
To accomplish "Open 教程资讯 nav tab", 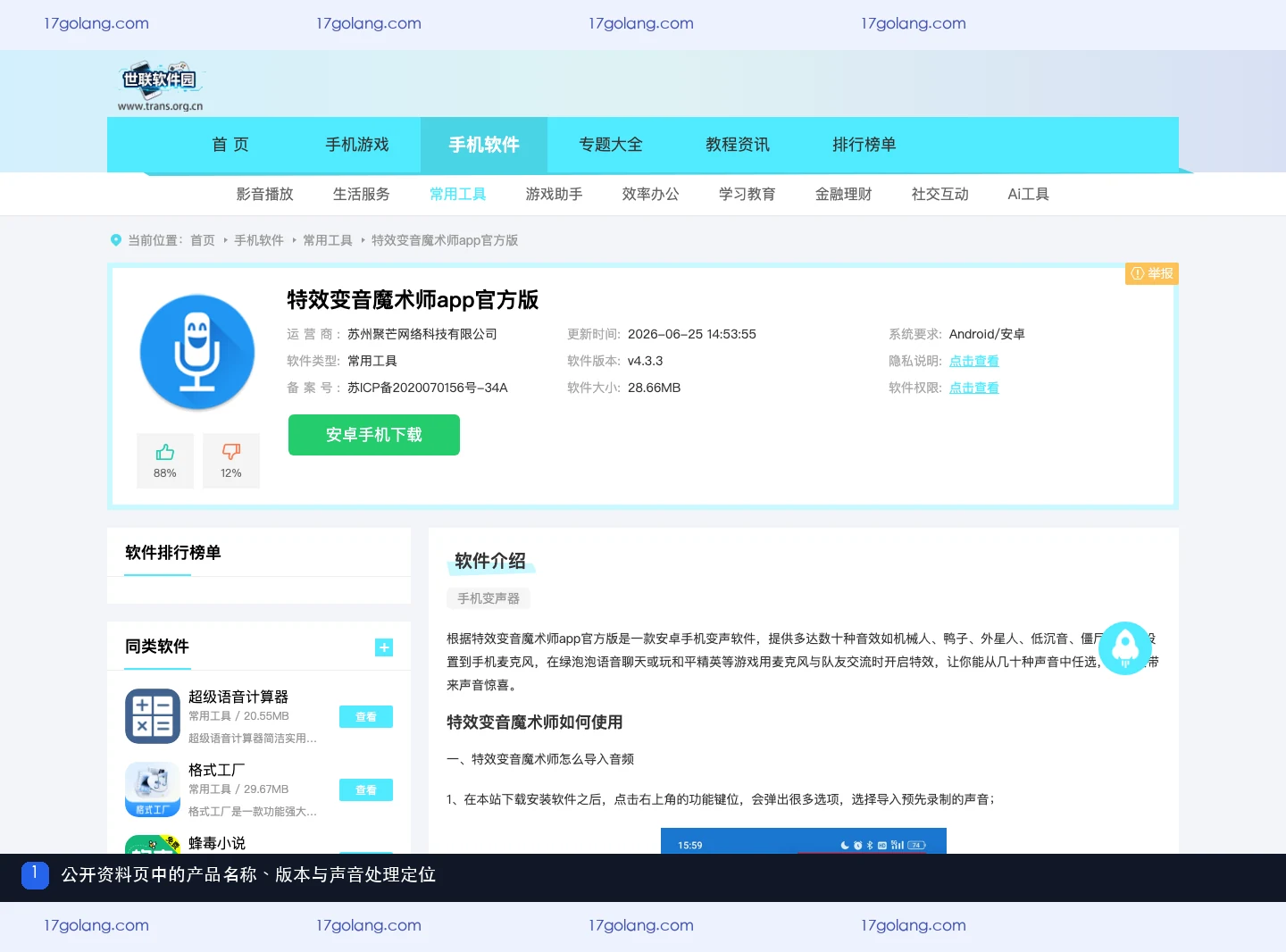I will (738, 145).
